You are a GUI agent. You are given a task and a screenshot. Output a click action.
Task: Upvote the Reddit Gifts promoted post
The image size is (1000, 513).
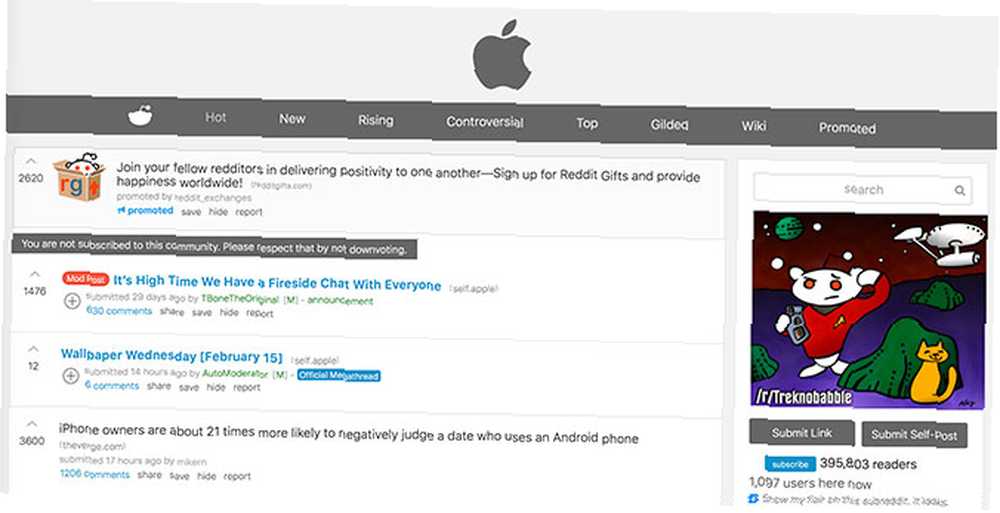tap(31, 162)
